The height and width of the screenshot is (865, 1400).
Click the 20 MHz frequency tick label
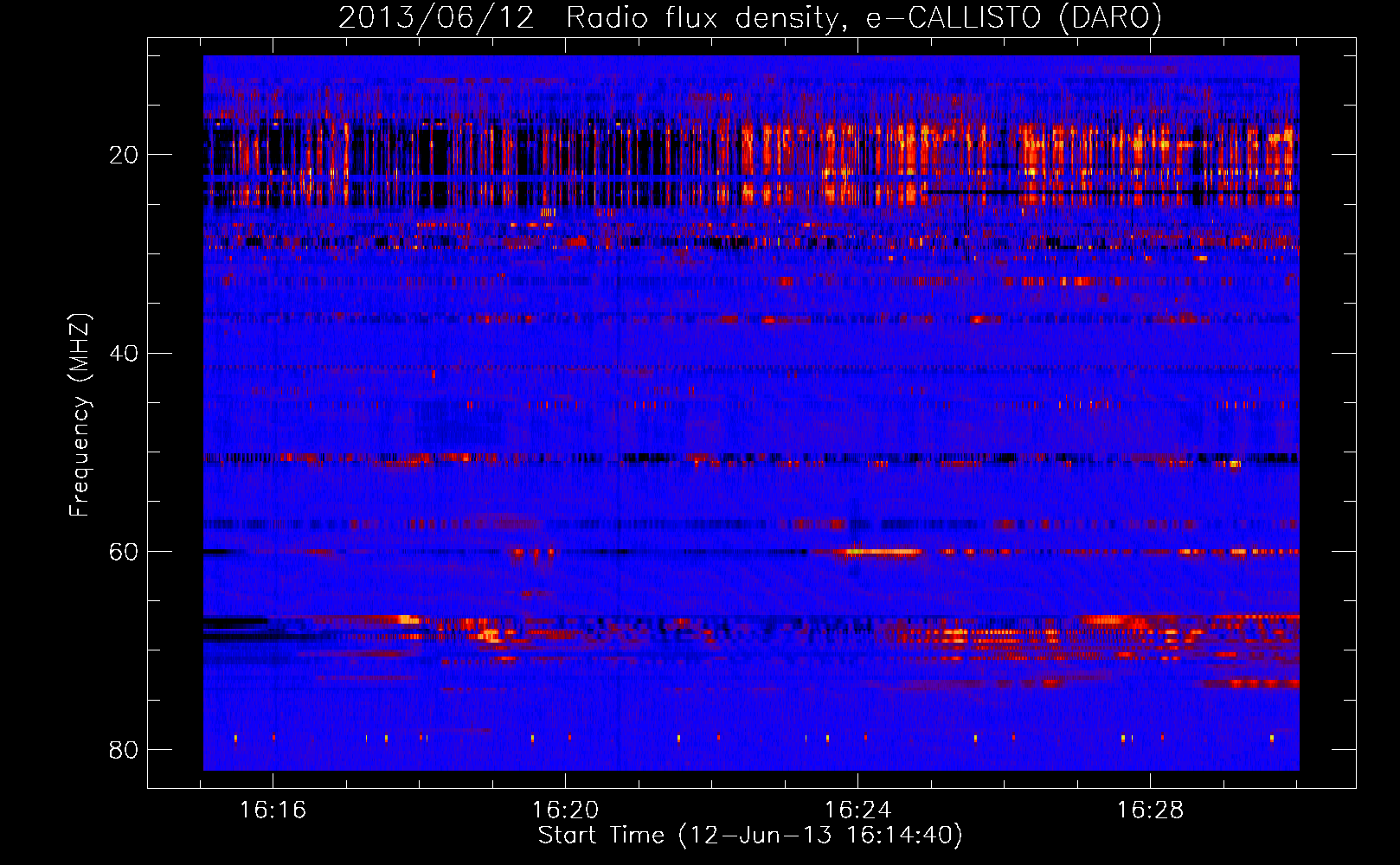point(123,155)
